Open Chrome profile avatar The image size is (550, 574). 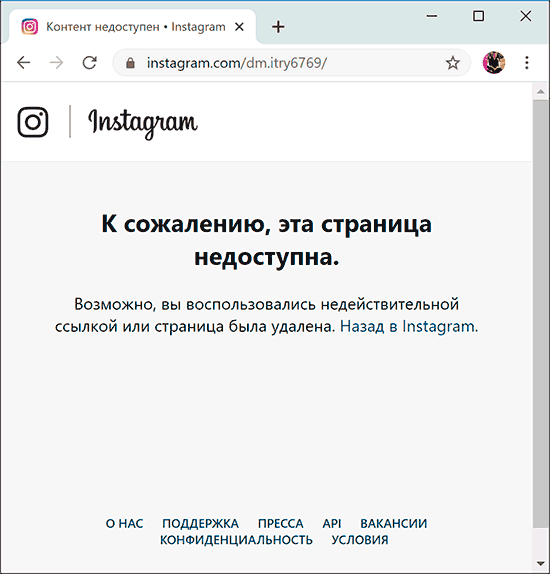click(494, 63)
